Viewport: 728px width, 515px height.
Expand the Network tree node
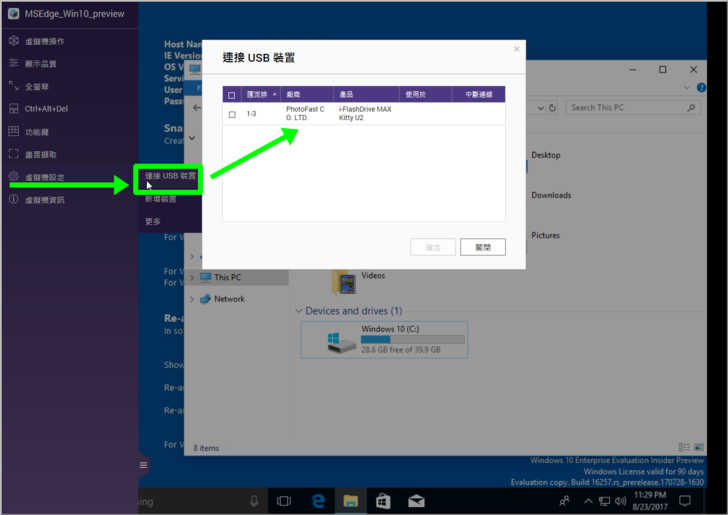coord(192,299)
